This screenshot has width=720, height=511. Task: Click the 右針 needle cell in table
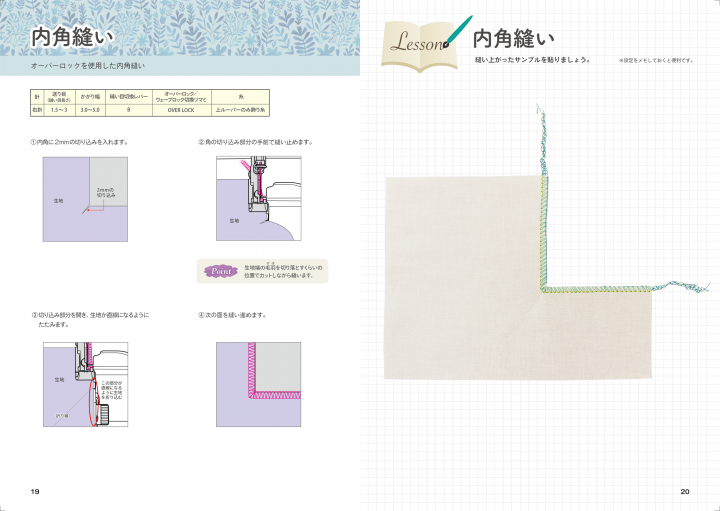point(38,110)
